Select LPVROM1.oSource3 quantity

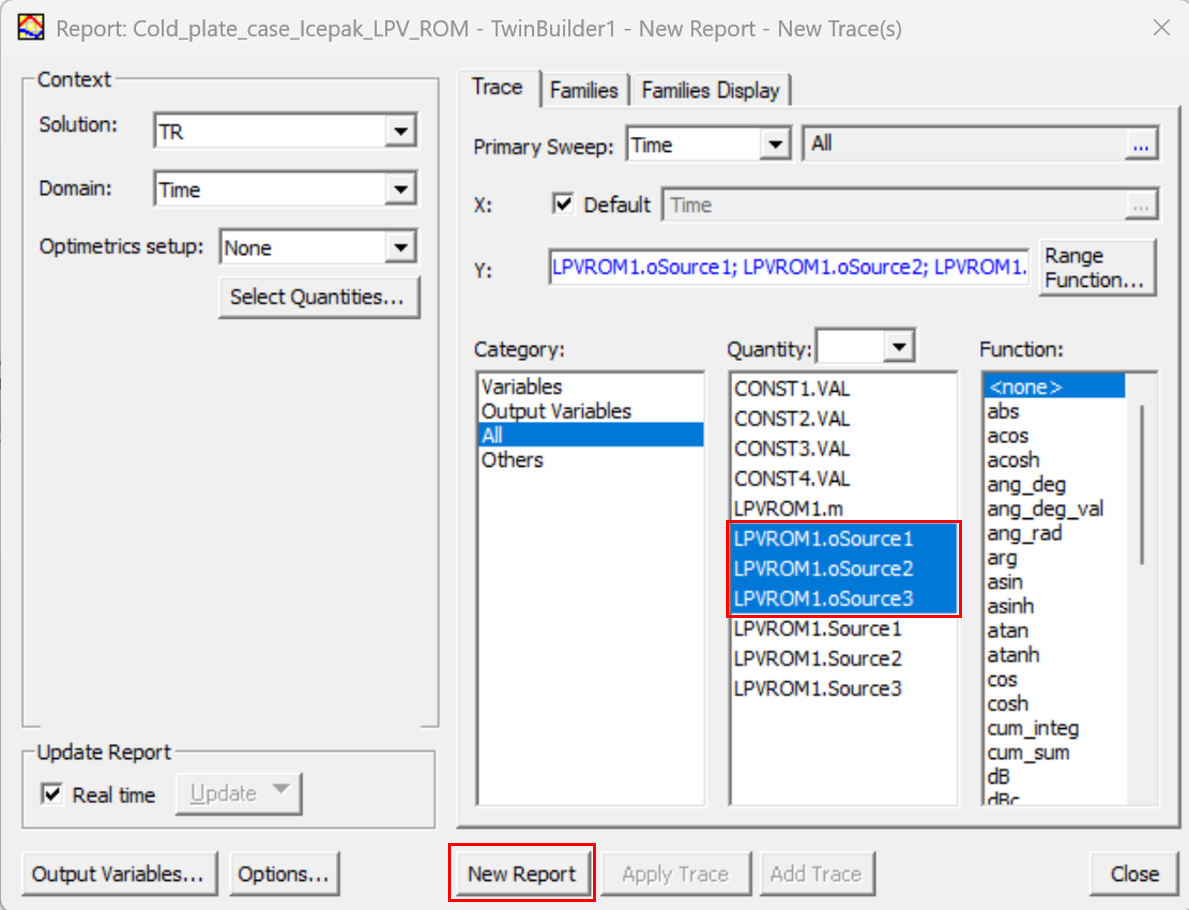[843, 598]
